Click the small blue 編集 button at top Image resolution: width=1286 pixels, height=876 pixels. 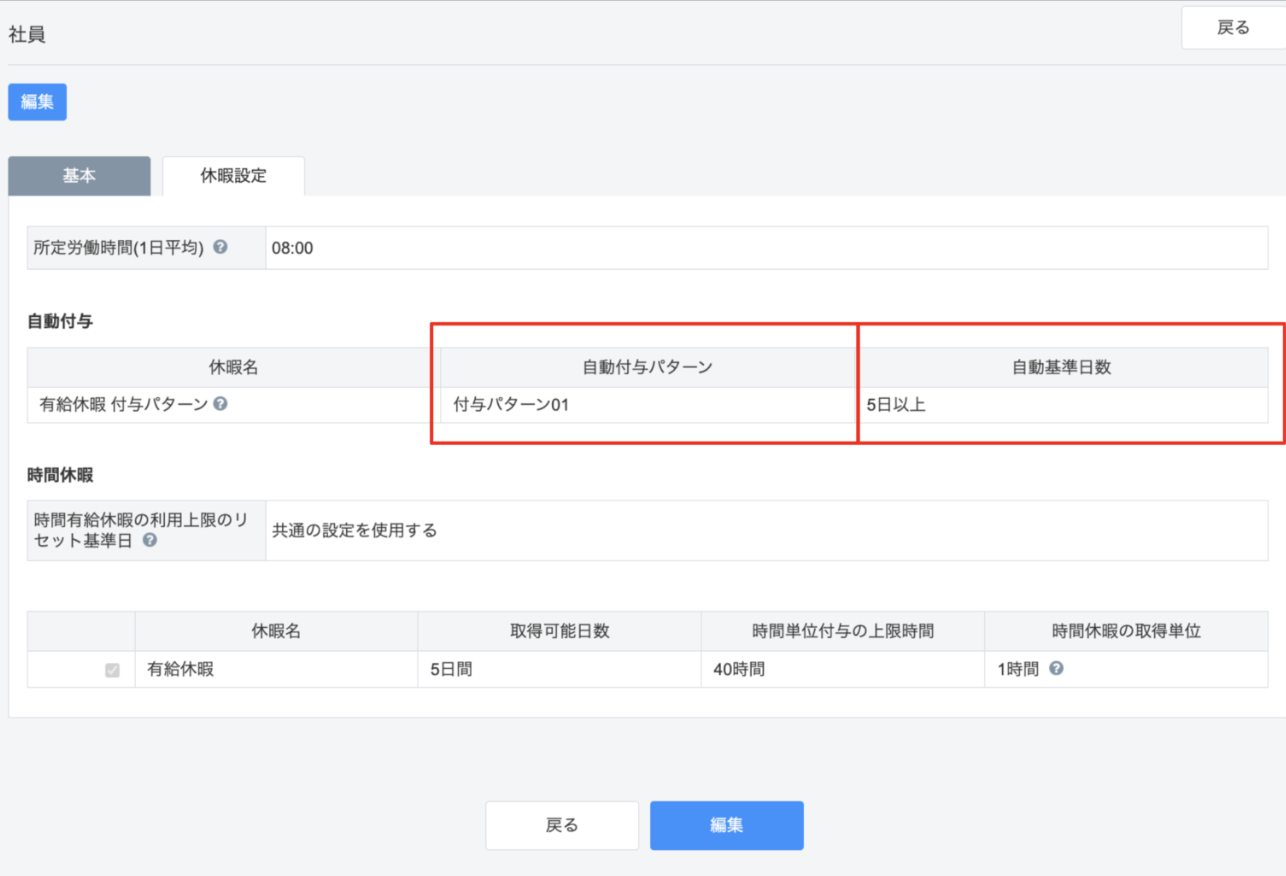click(37, 102)
